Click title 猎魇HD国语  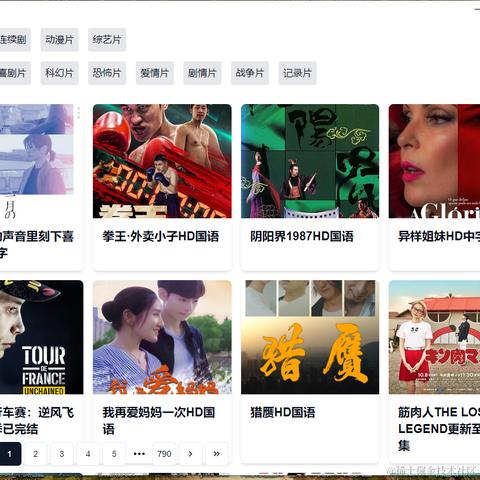click(283, 413)
